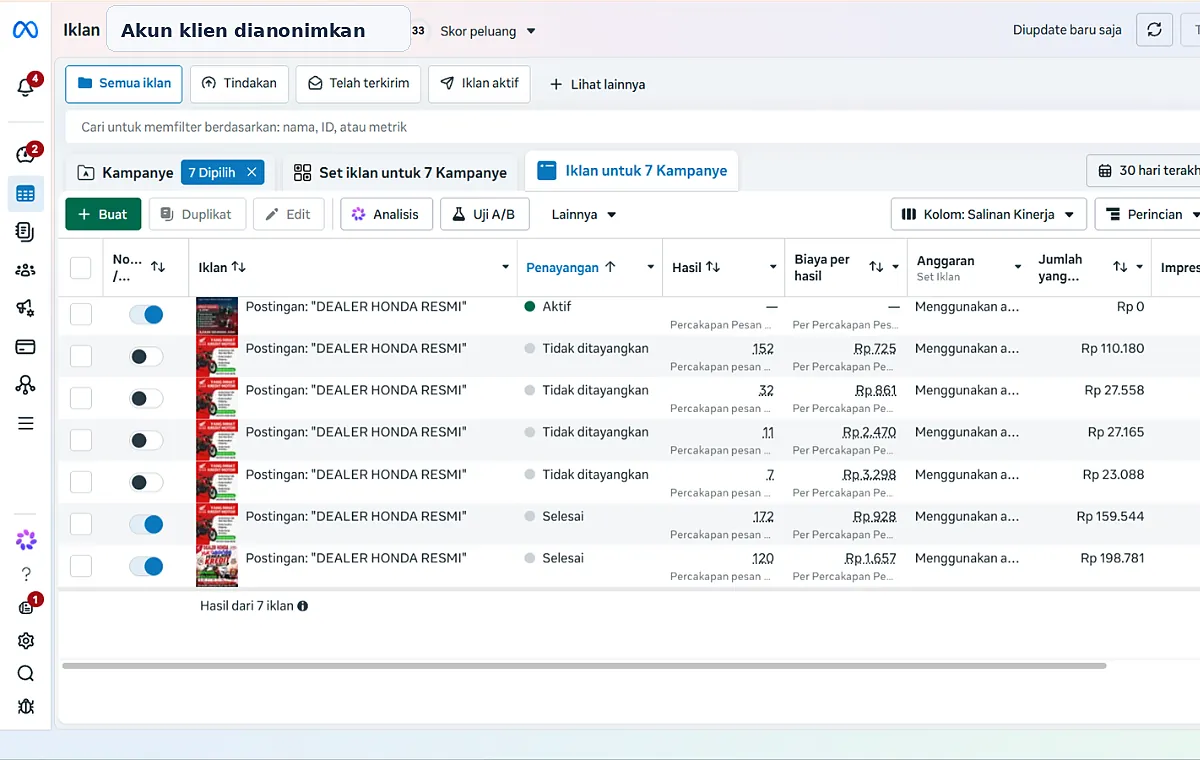This screenshot has height=760, width=1200.
Task: Open the advertising settings megaphone icon
Action: (26, 308)
